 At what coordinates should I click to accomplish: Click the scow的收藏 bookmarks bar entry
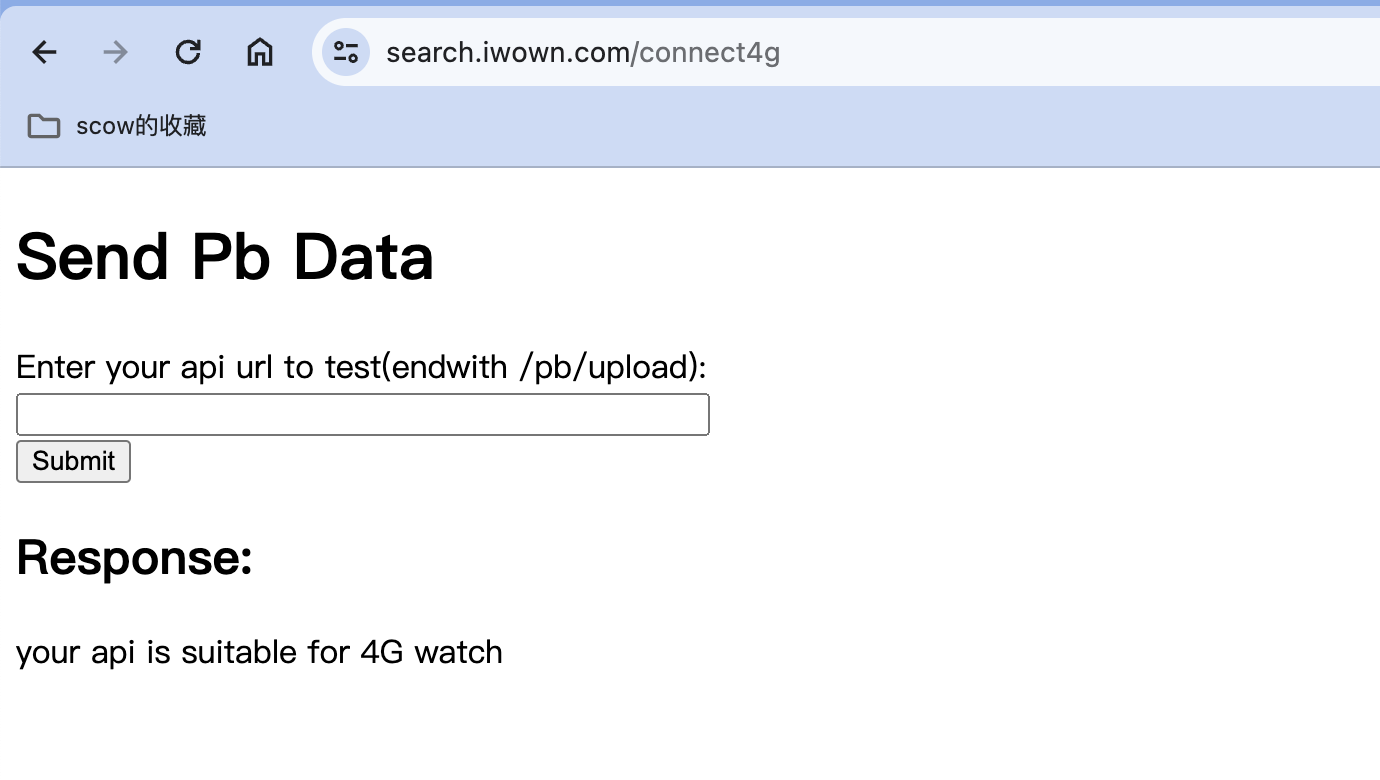[x=140, y=126]
